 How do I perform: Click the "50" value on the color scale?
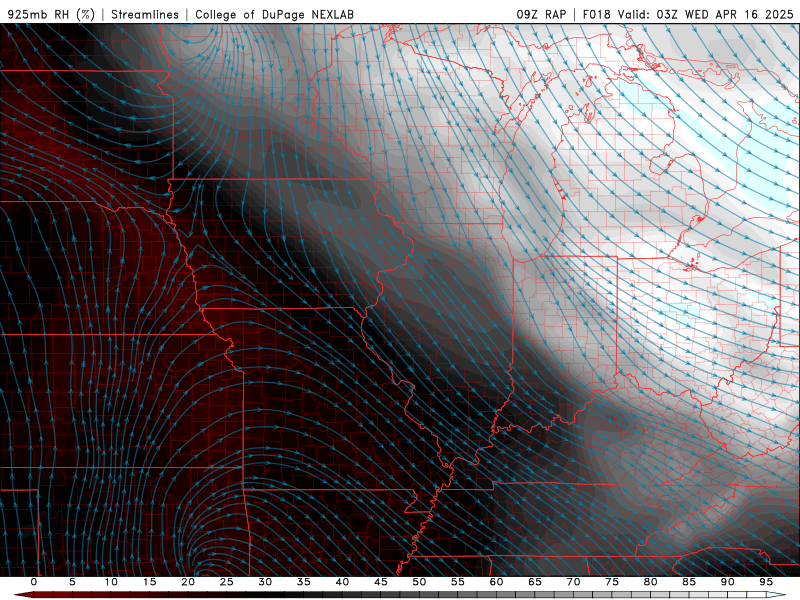pos(419,582)
